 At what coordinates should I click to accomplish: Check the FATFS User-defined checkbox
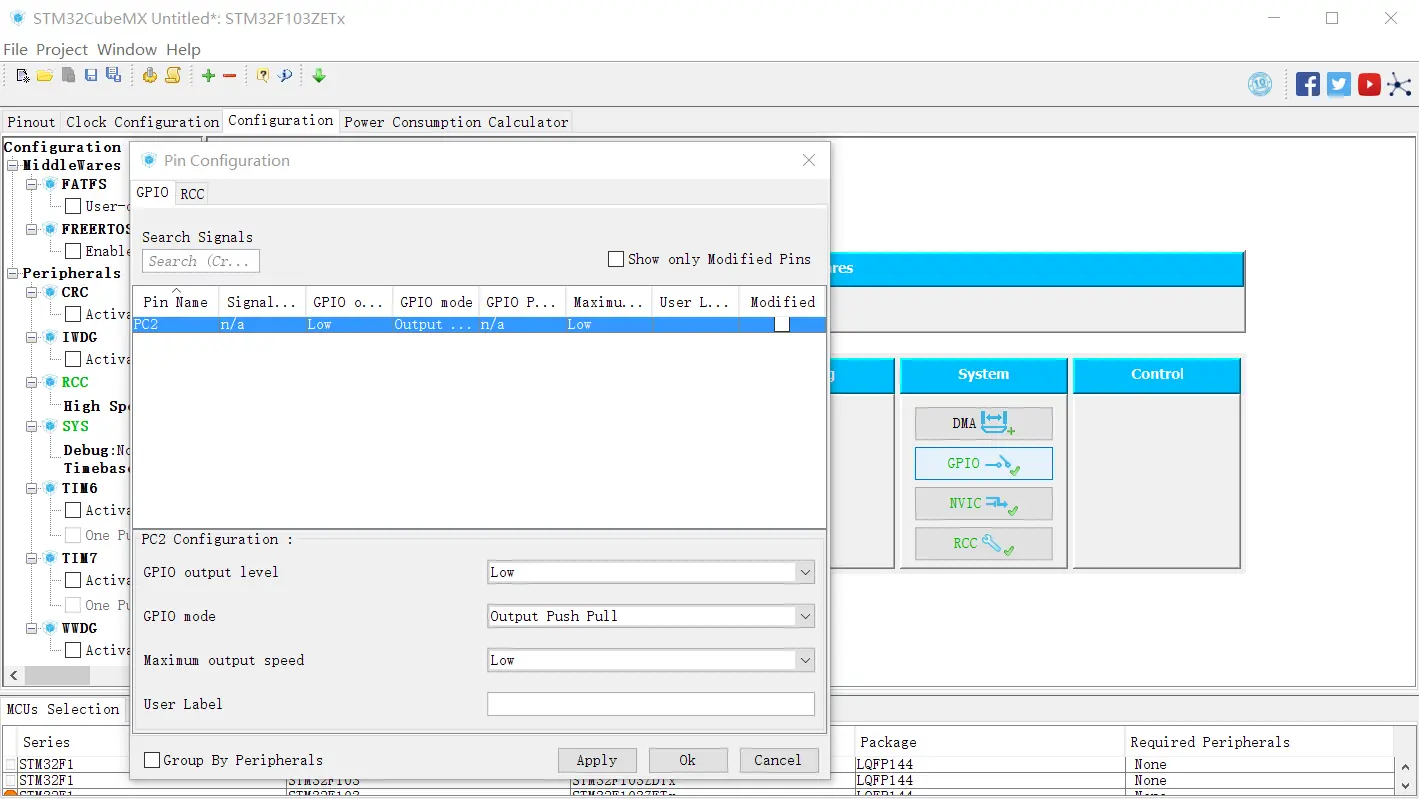(73, 206)
